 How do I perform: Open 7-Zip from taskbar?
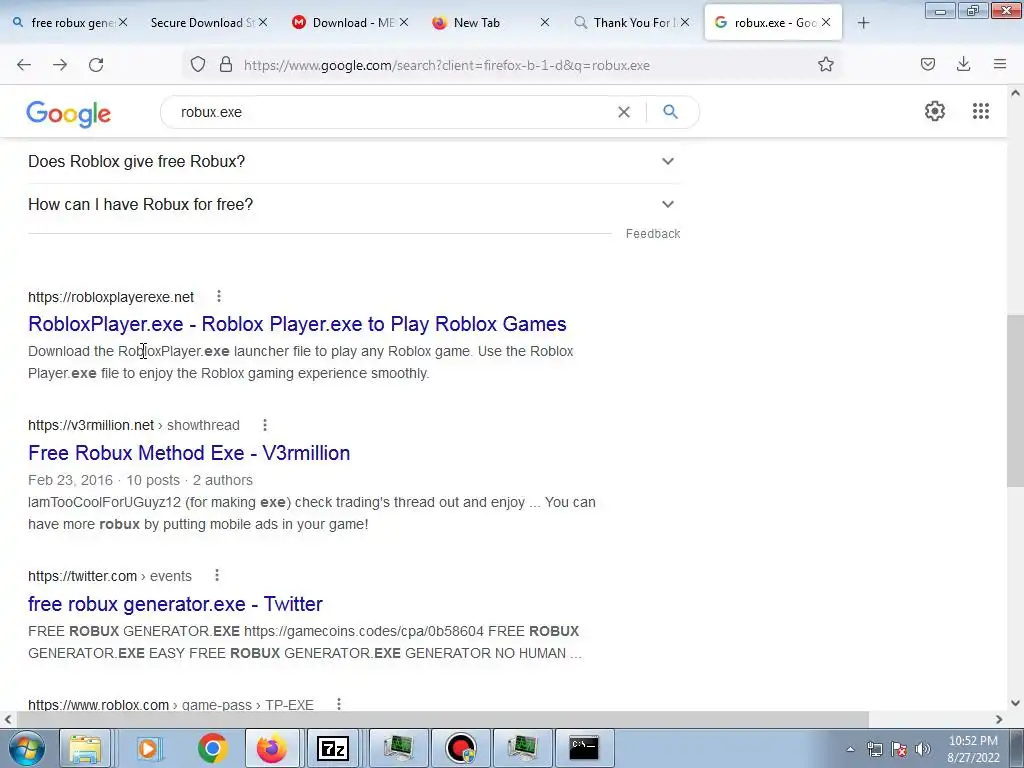pos(333,748)
